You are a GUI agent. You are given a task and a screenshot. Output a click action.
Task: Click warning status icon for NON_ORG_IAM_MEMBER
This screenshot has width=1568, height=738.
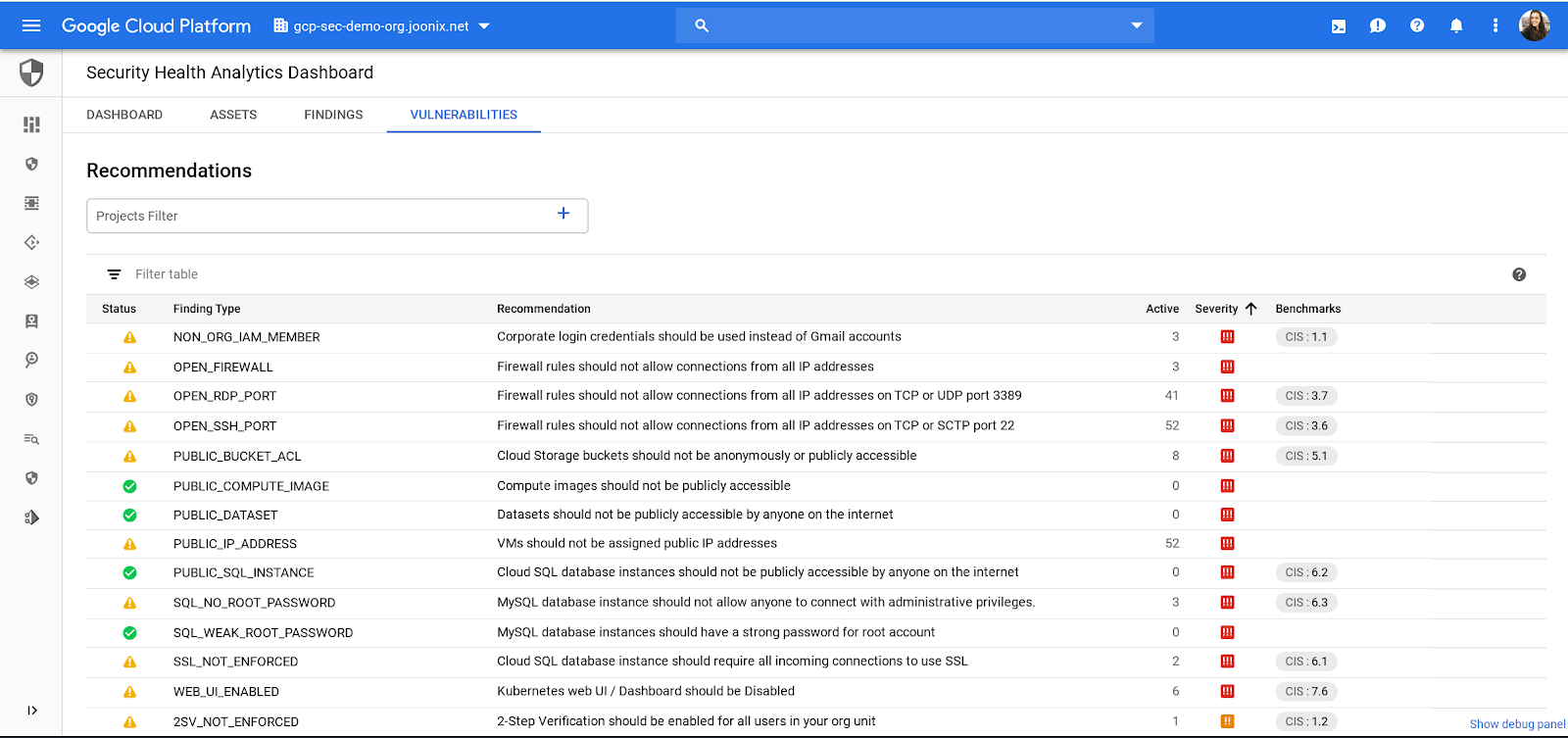pos(129,337)
